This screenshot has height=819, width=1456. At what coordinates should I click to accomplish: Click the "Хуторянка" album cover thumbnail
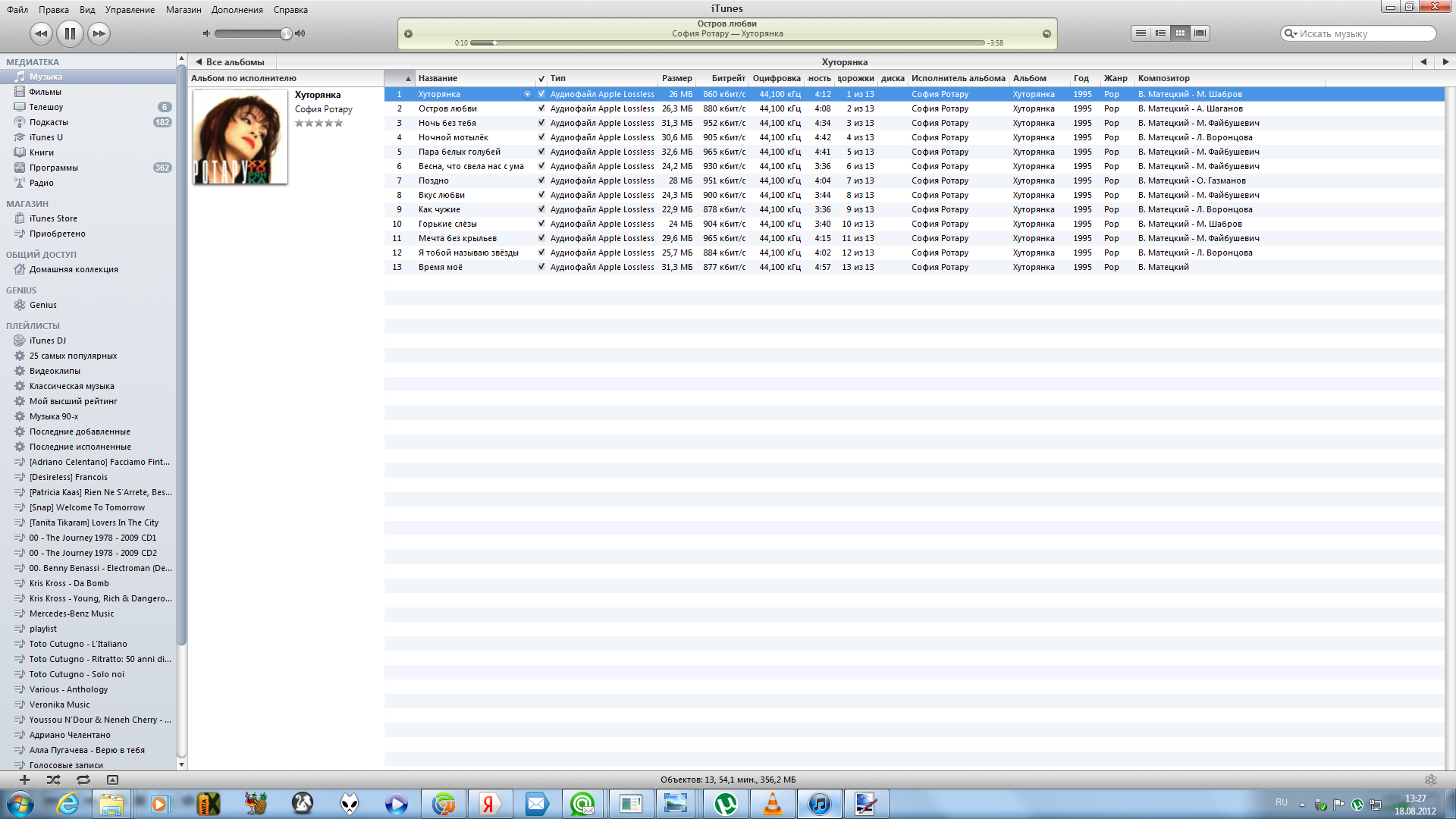pyautogui.click(x=240, y=136)
